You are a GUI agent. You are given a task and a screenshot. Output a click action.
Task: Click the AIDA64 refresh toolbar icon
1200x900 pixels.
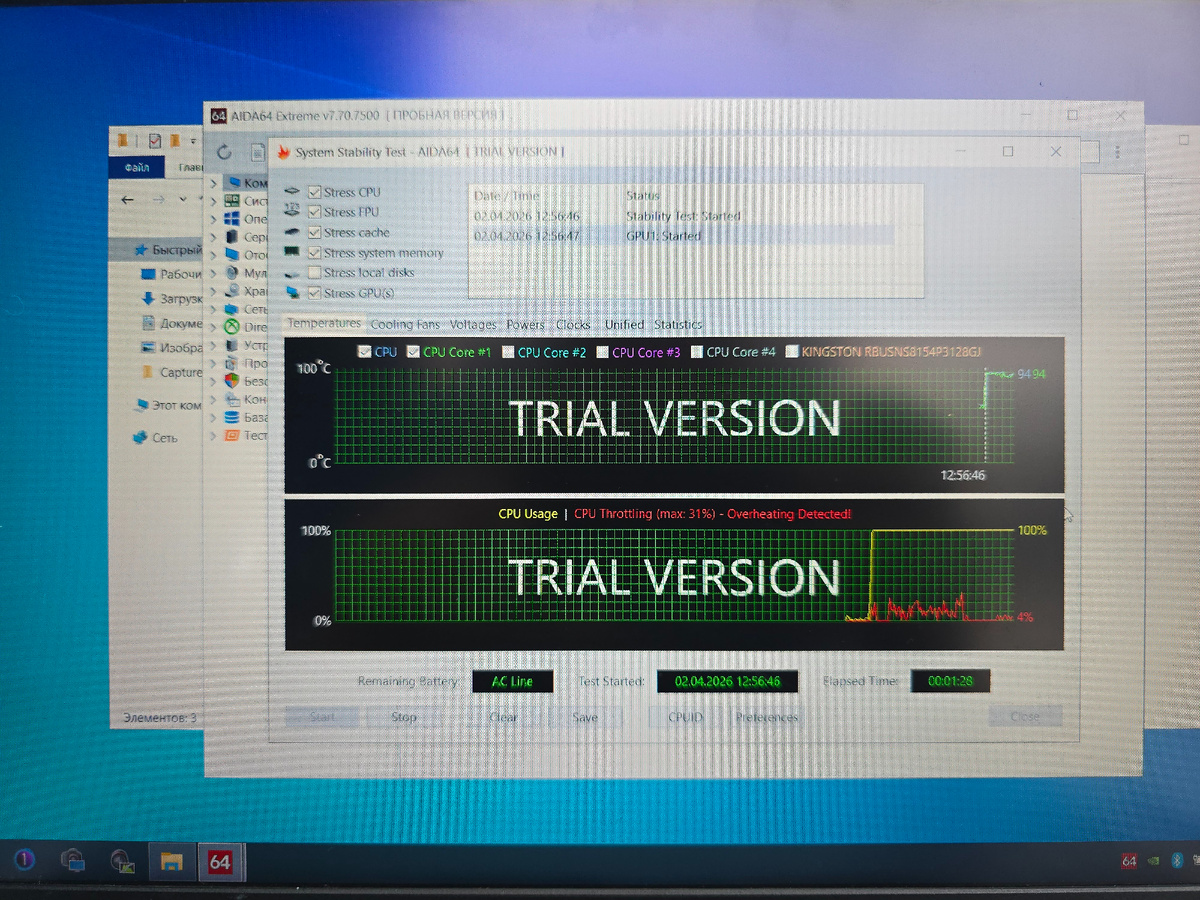224,152
